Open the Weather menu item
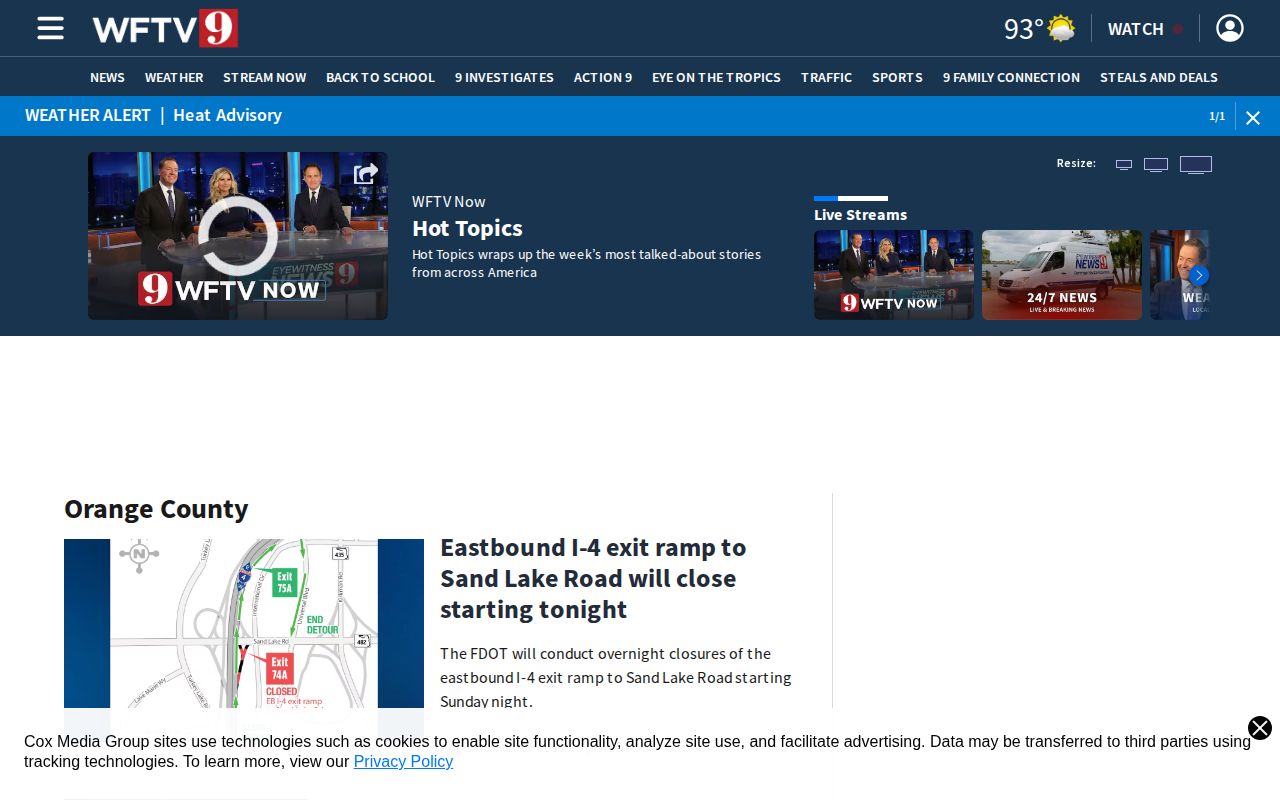This screenshot has height=800, width=1280. [x=174, y=77]
